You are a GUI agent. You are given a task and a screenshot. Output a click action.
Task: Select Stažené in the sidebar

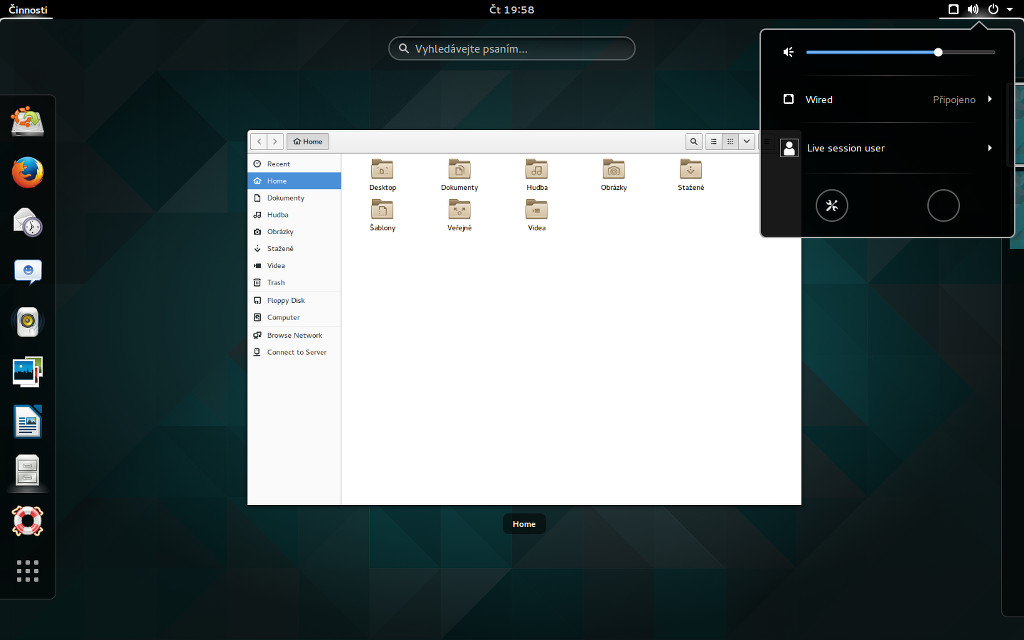coord(295,249)
